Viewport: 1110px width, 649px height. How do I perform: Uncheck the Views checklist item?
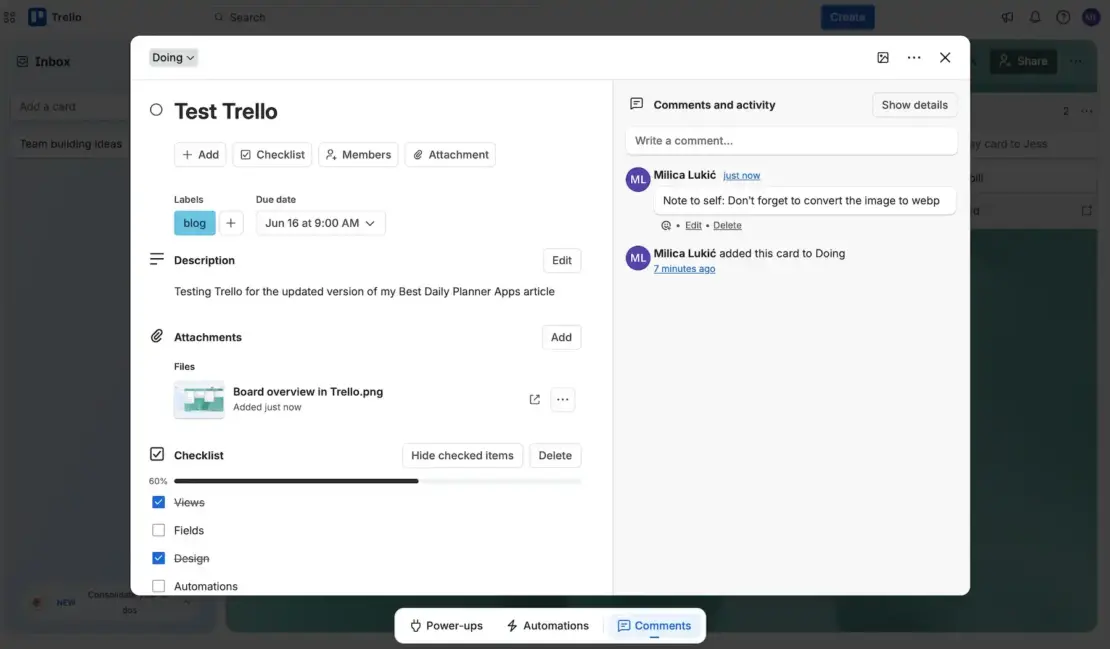tap(159, 502)
